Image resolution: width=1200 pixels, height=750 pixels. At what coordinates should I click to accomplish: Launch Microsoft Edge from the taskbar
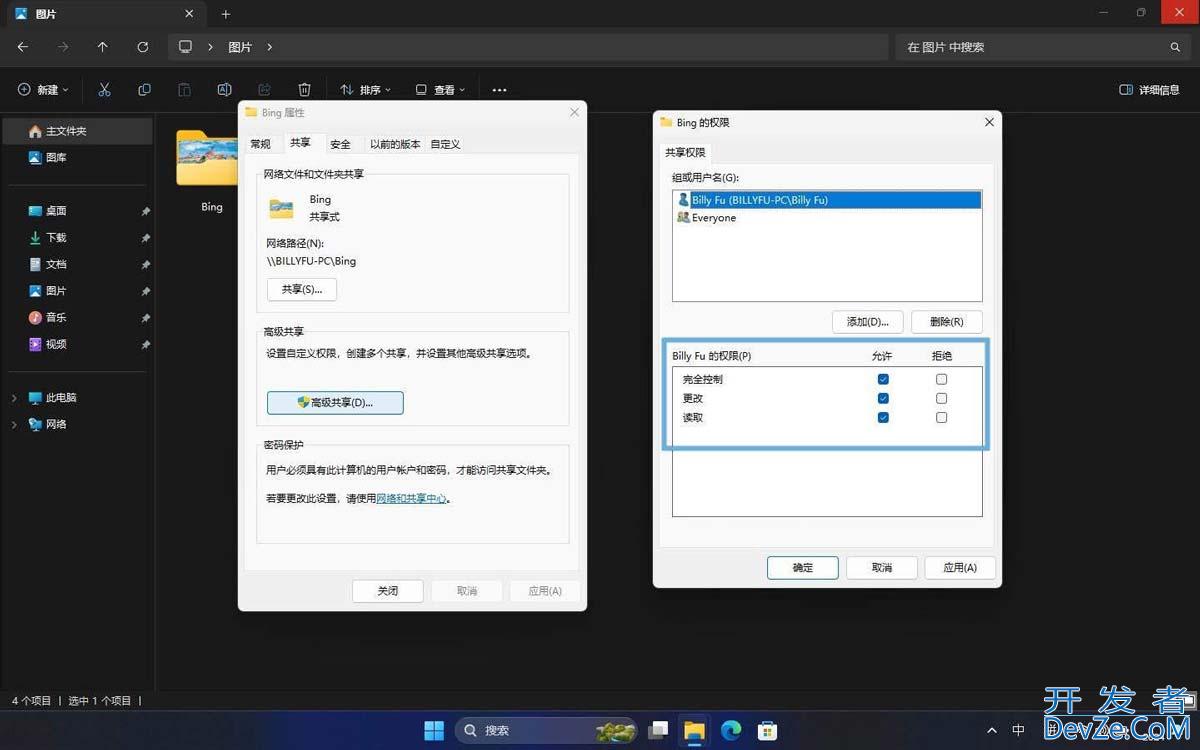point(731,730)
